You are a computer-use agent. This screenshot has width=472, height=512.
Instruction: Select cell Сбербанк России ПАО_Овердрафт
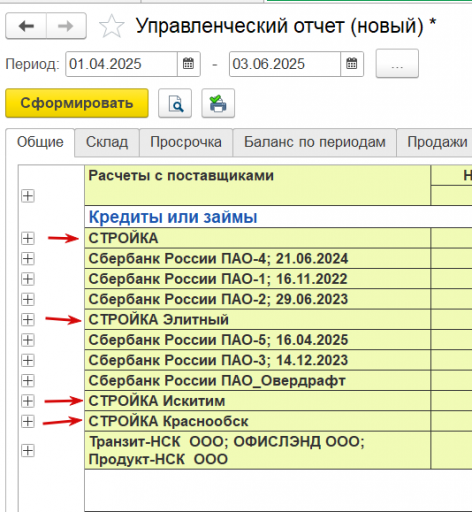[257, 380]
